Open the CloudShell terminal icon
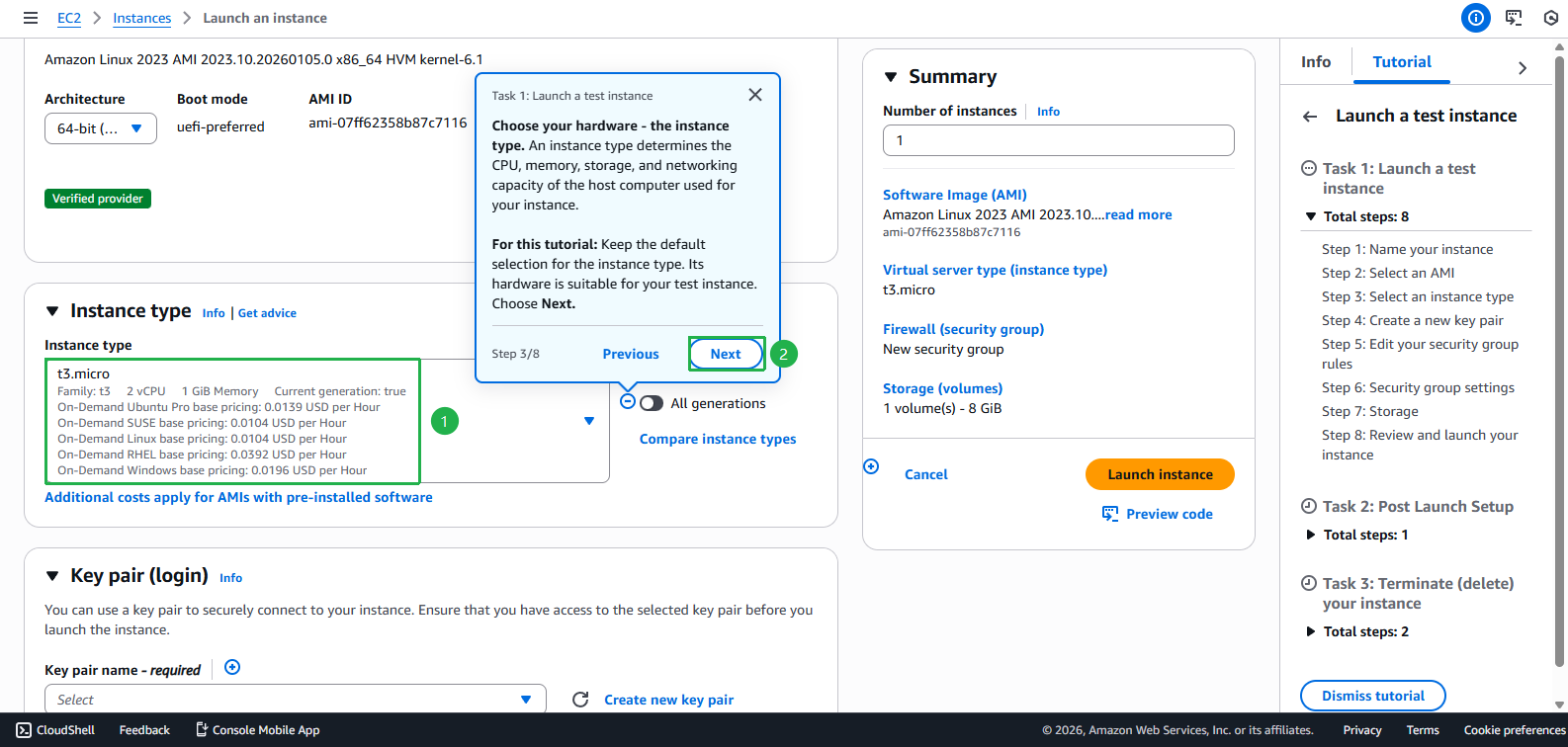The width and height of the screenshot is (1568, 747). 24,730
